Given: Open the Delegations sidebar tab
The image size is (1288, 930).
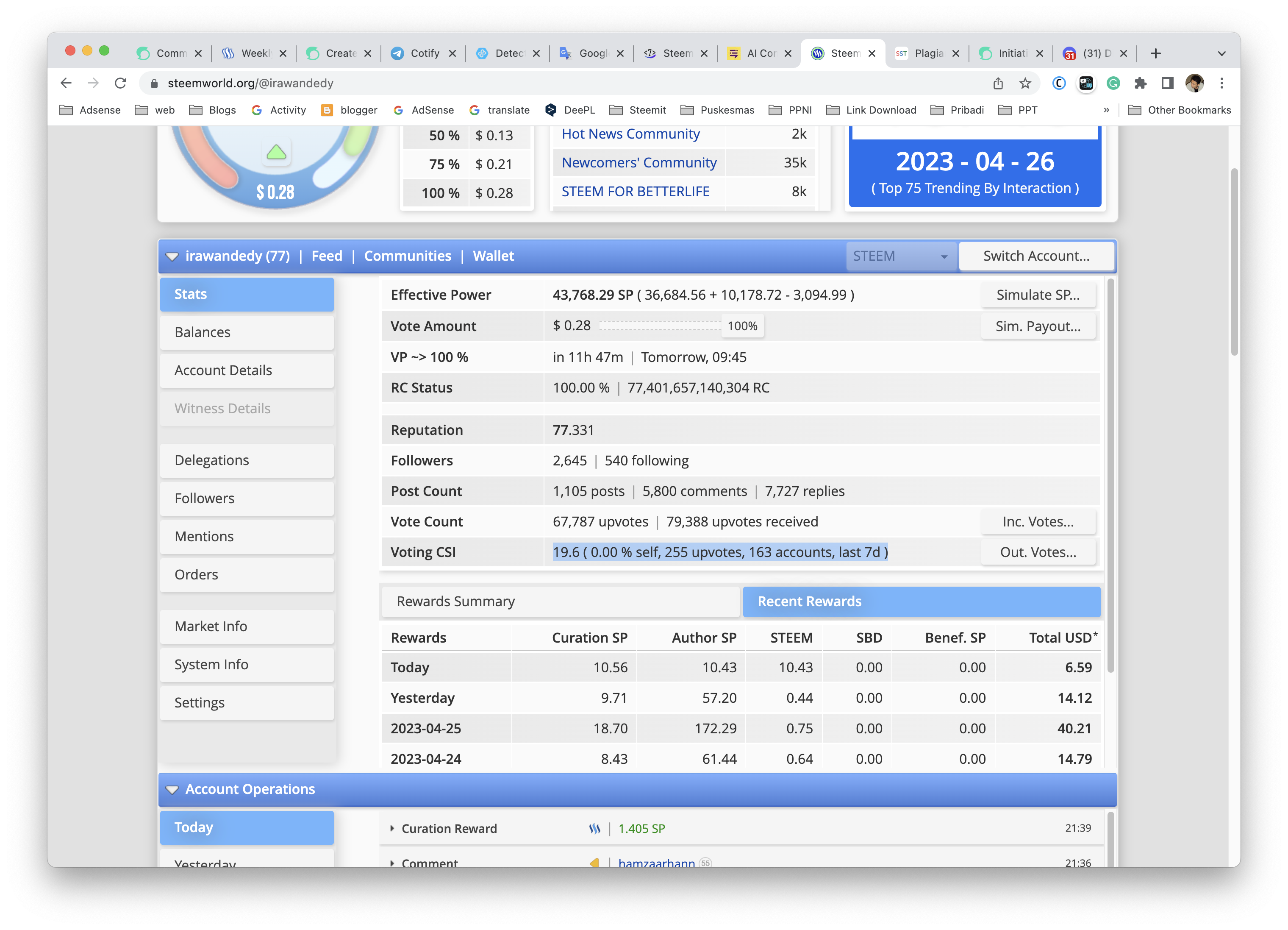Looking at the screenshot, I should click(247, 460).
